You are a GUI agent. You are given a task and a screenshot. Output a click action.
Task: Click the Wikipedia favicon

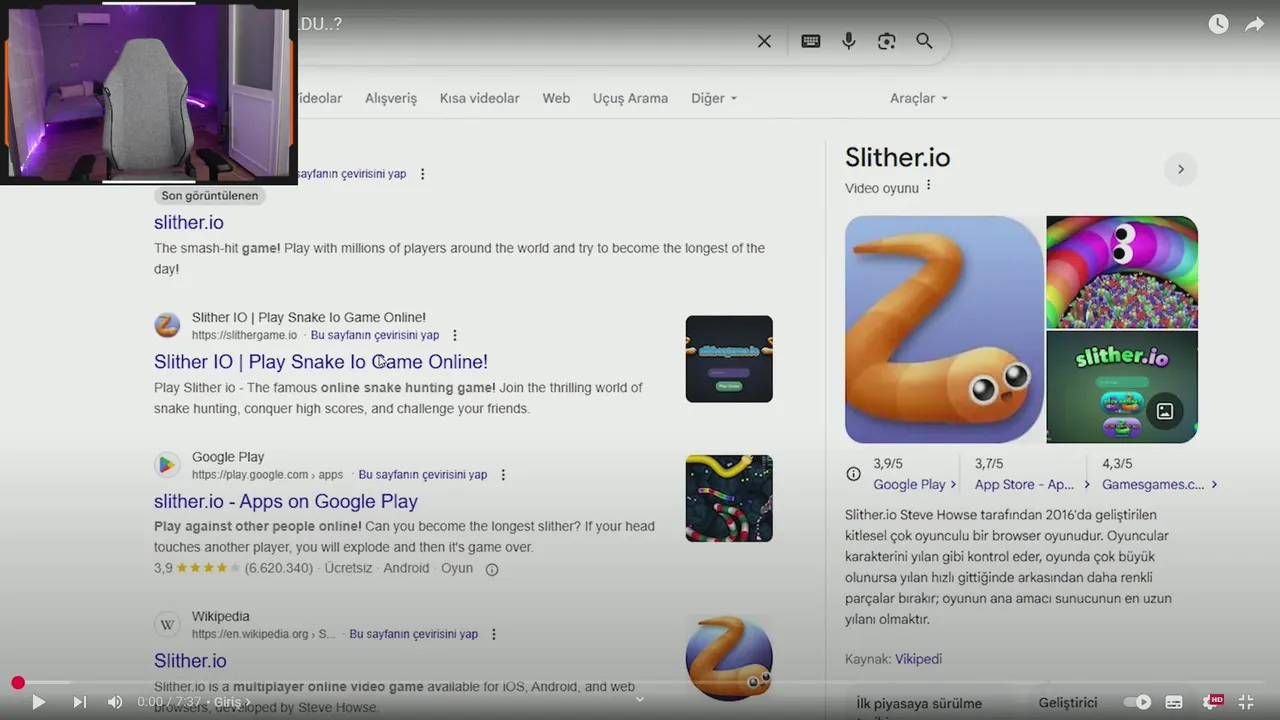coord(167,625)
